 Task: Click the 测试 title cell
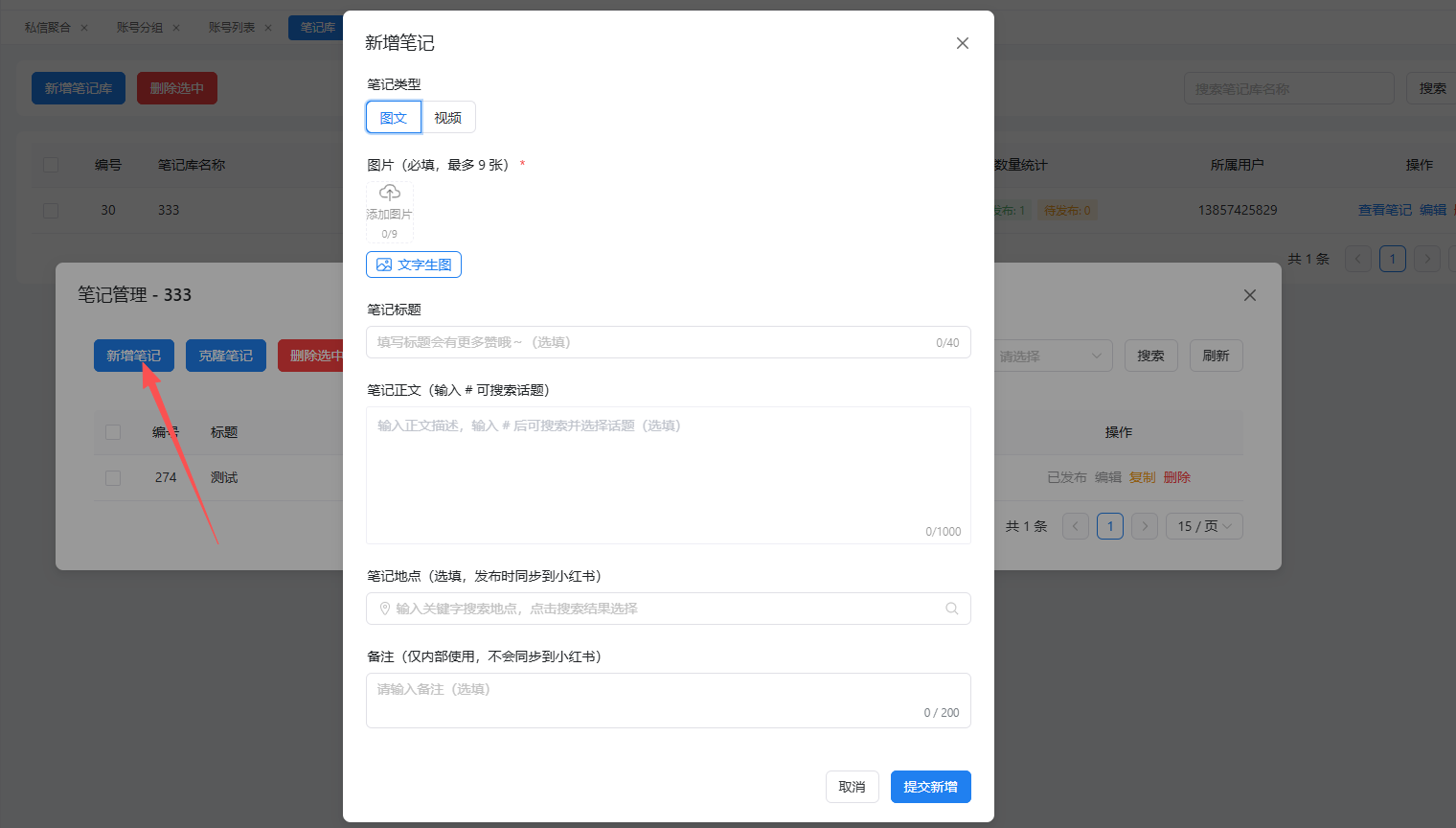coord(224,477)
